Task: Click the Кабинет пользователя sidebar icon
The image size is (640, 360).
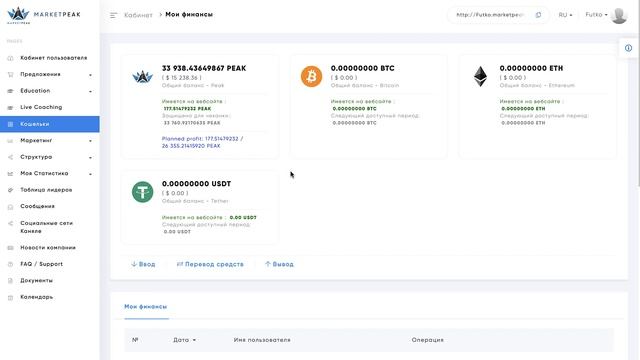Action: coord(11,58)
